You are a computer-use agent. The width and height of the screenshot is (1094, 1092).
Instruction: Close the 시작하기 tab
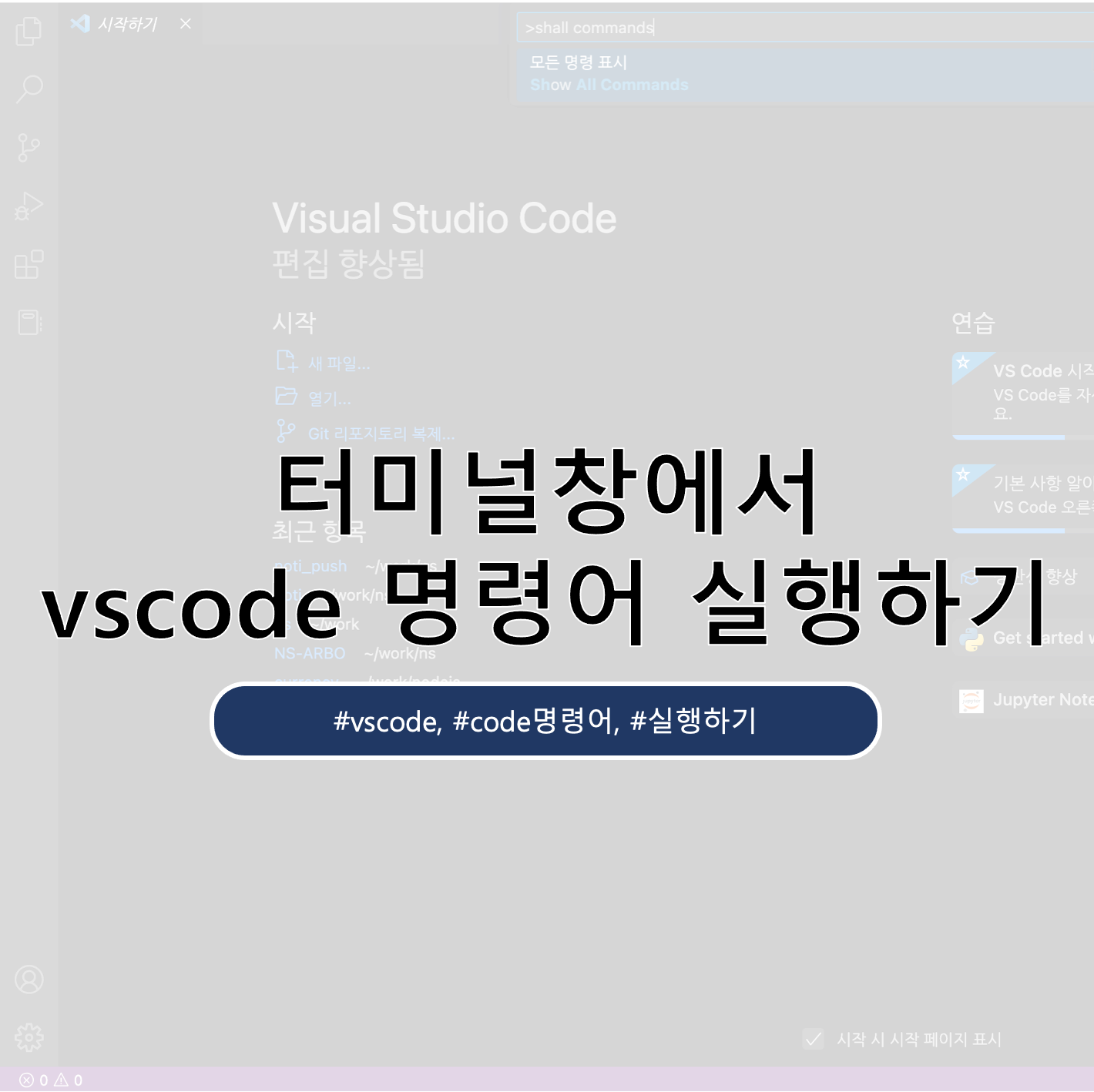[x=186, y=24]
